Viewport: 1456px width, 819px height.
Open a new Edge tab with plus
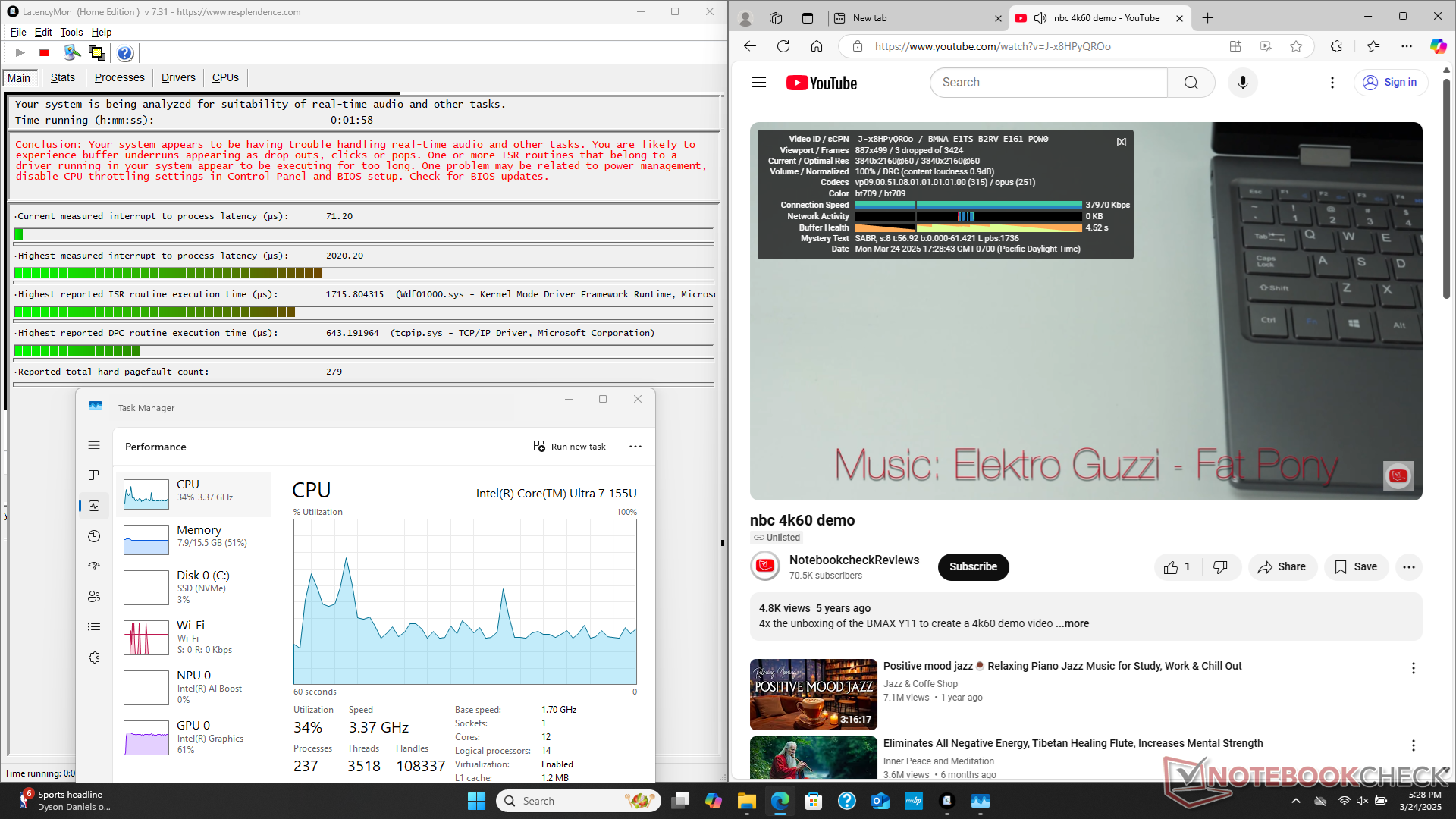click(x=1208, y=18)
